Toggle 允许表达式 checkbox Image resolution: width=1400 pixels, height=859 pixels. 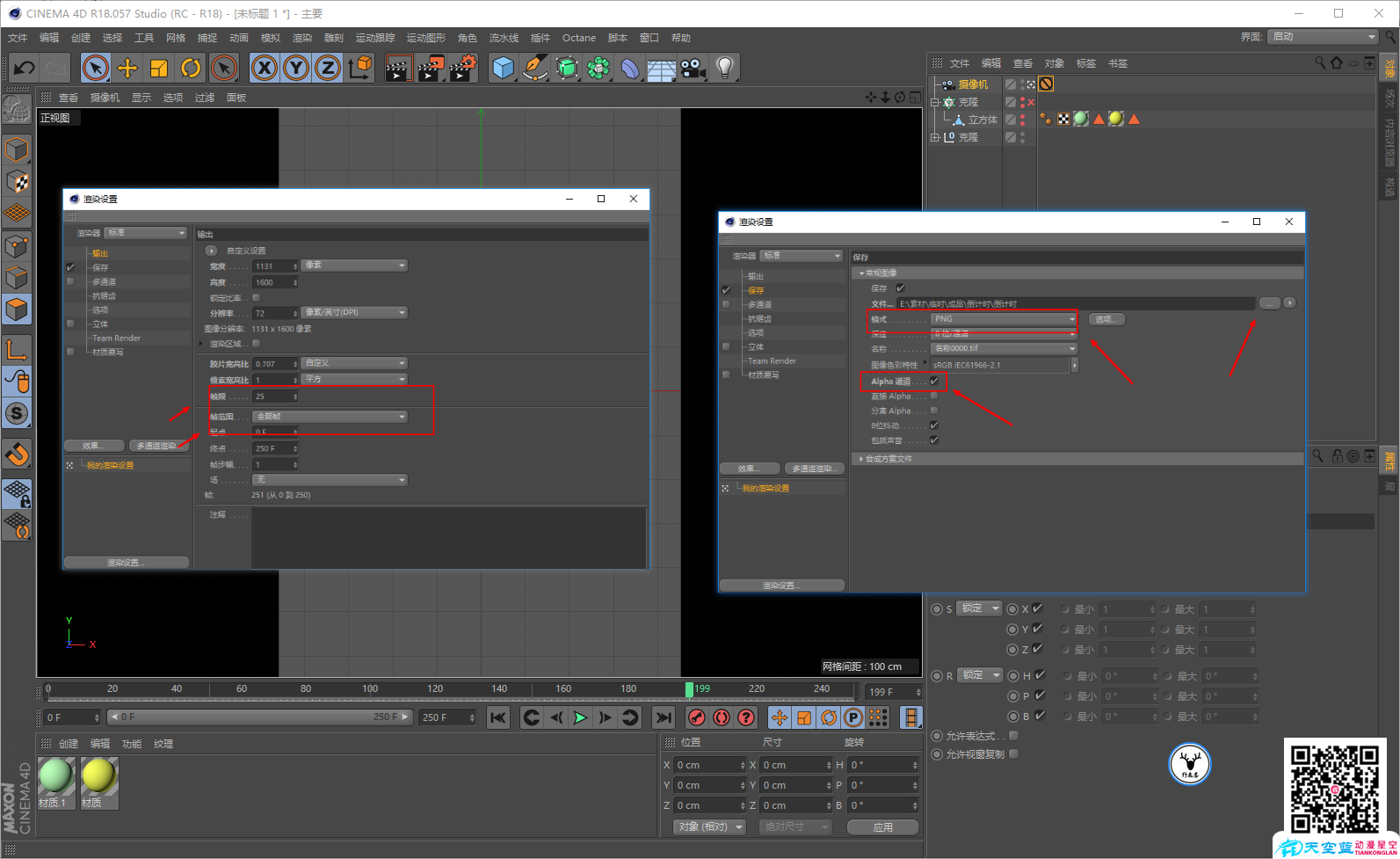[1013, 735]
